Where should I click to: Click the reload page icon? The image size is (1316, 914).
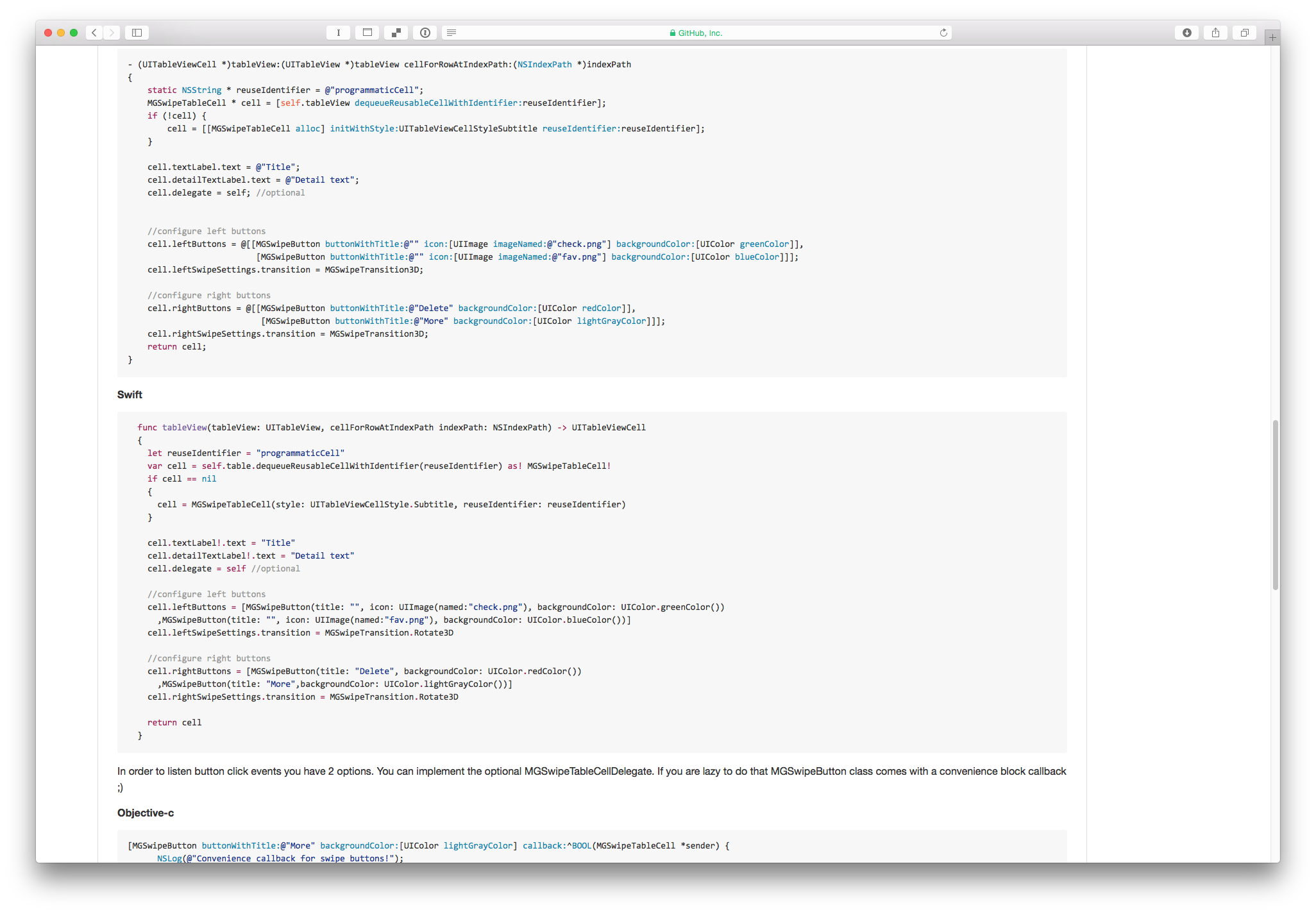coord(942,33)
